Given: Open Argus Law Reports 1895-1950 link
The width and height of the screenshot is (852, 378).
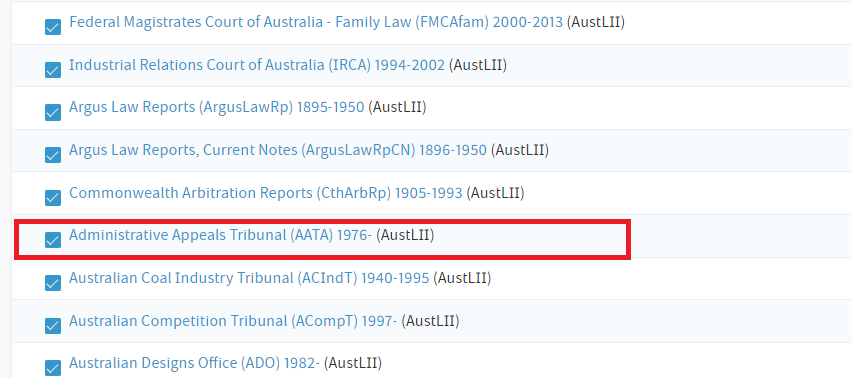Looking at the screenshot, I should click(x=216, y=108).
